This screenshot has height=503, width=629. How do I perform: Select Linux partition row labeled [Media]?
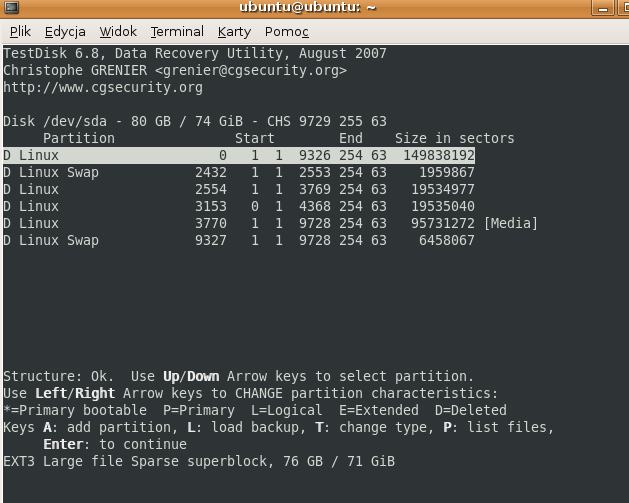pos(270,223)
